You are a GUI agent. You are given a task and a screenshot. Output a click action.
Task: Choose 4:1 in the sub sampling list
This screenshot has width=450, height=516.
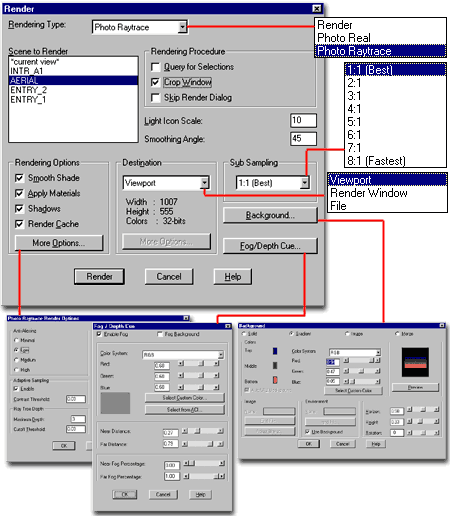[x=395, y=109]
